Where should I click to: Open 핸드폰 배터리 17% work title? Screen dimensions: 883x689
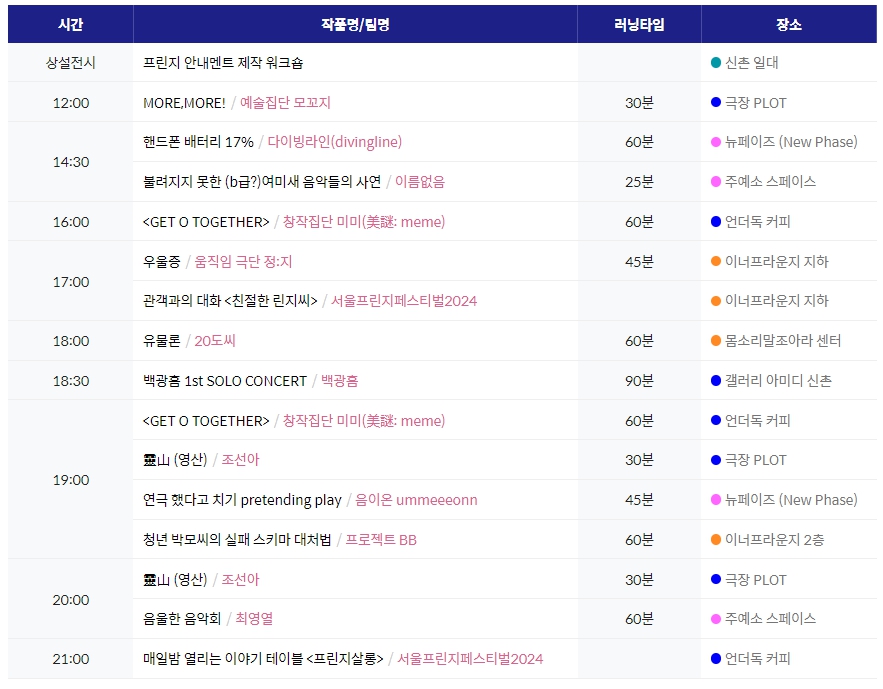coord(198,142)
